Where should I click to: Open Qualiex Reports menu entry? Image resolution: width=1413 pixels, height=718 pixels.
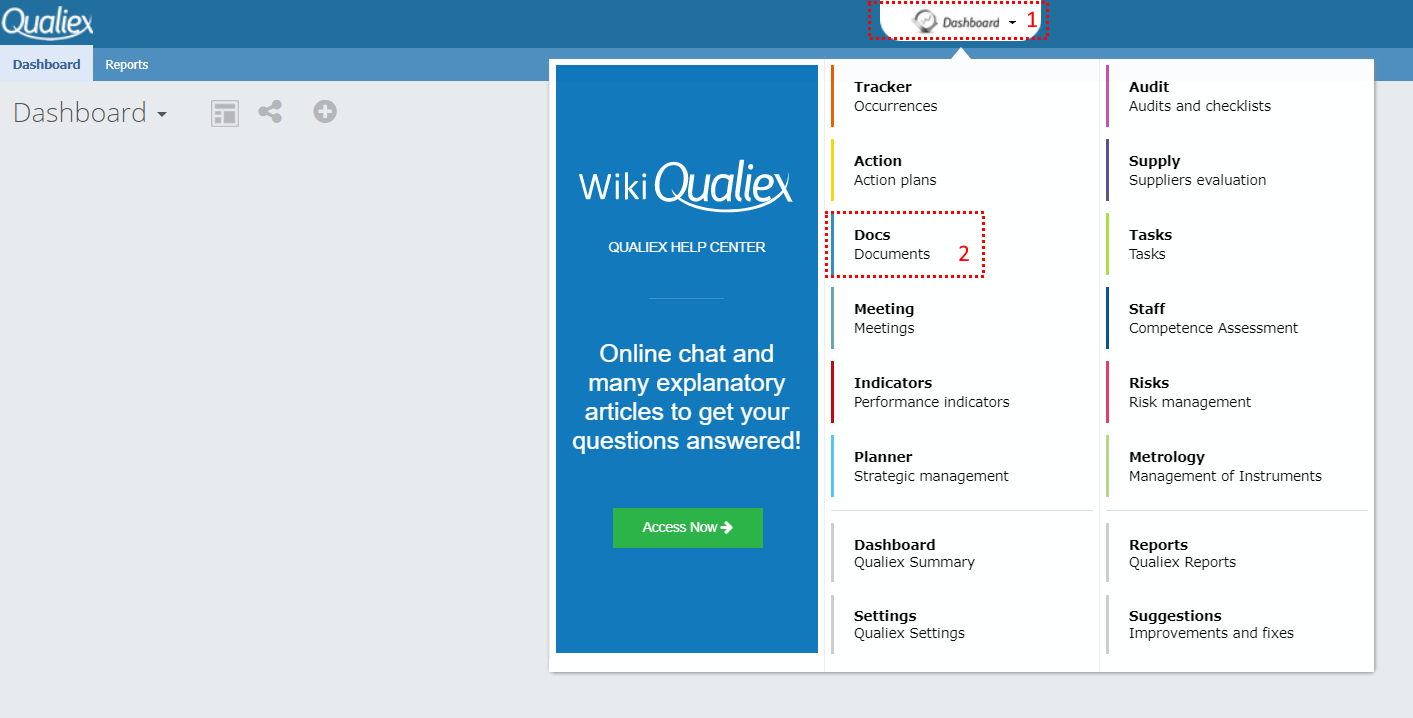1237,553
